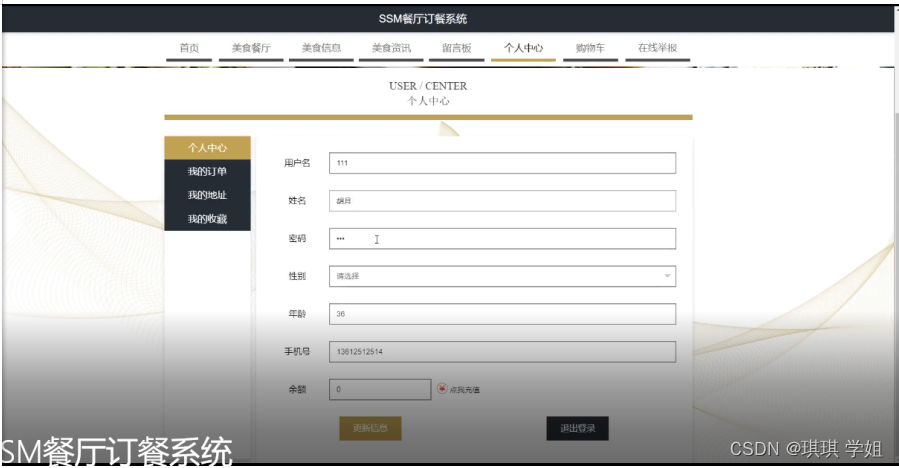899x468 pixels.
Task: Click the yuan recharge icon
Action: (442, 389)
